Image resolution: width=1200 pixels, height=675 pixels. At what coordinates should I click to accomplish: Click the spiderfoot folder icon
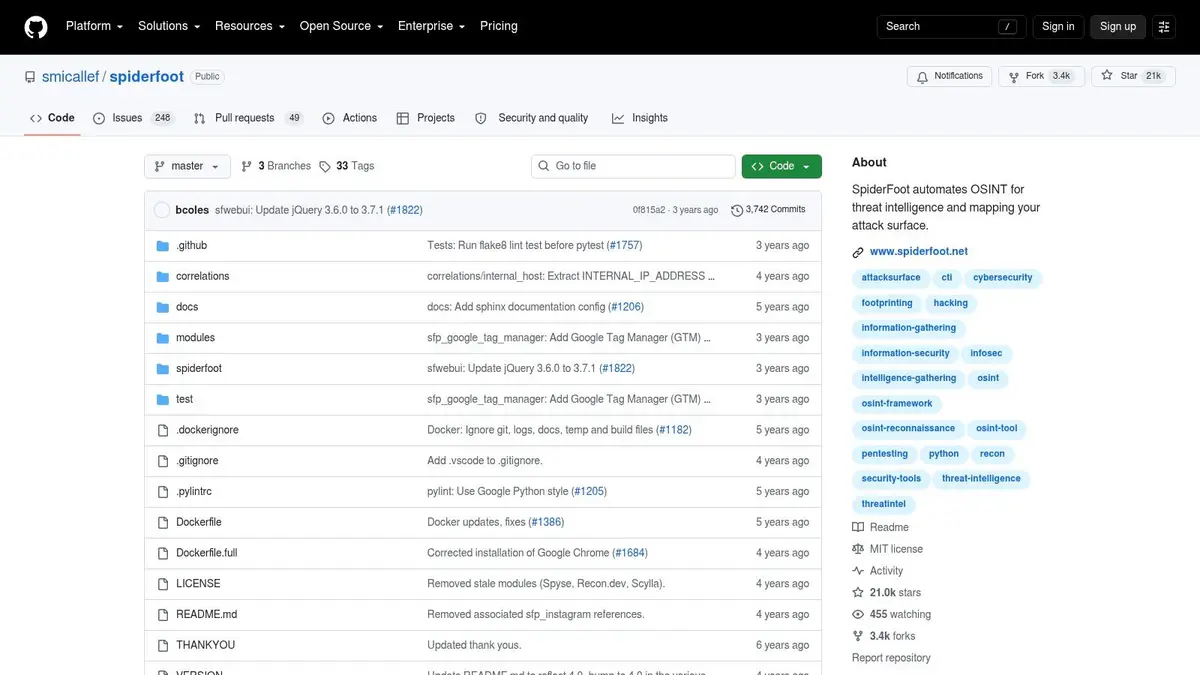point(163,368)
